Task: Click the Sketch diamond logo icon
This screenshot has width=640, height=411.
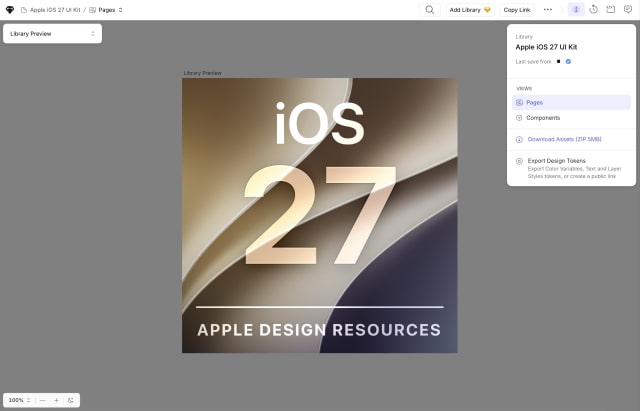Action: 10,10
